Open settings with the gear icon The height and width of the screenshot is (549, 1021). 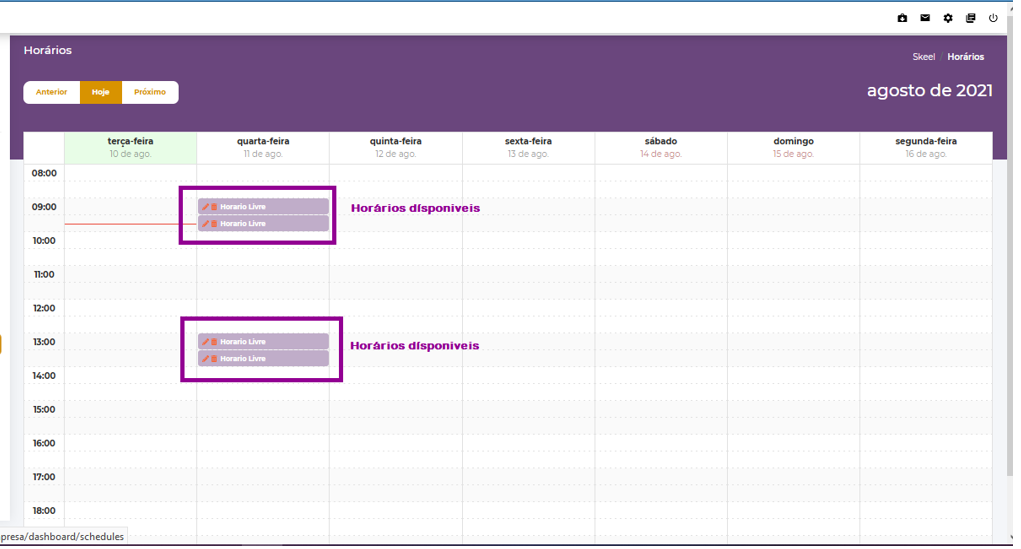coord(948,18)
